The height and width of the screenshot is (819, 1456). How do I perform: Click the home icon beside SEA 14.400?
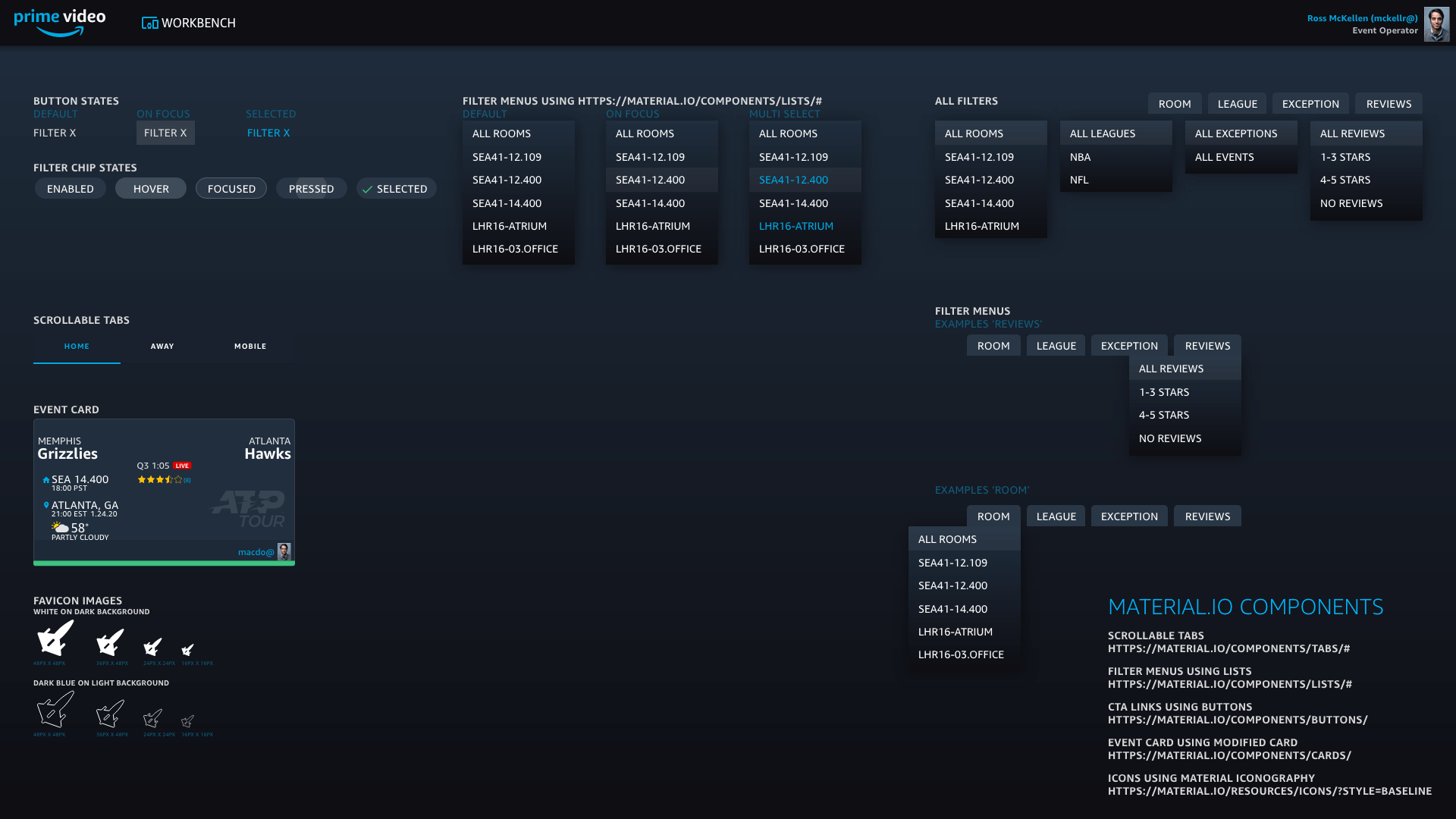coord(46,480)
